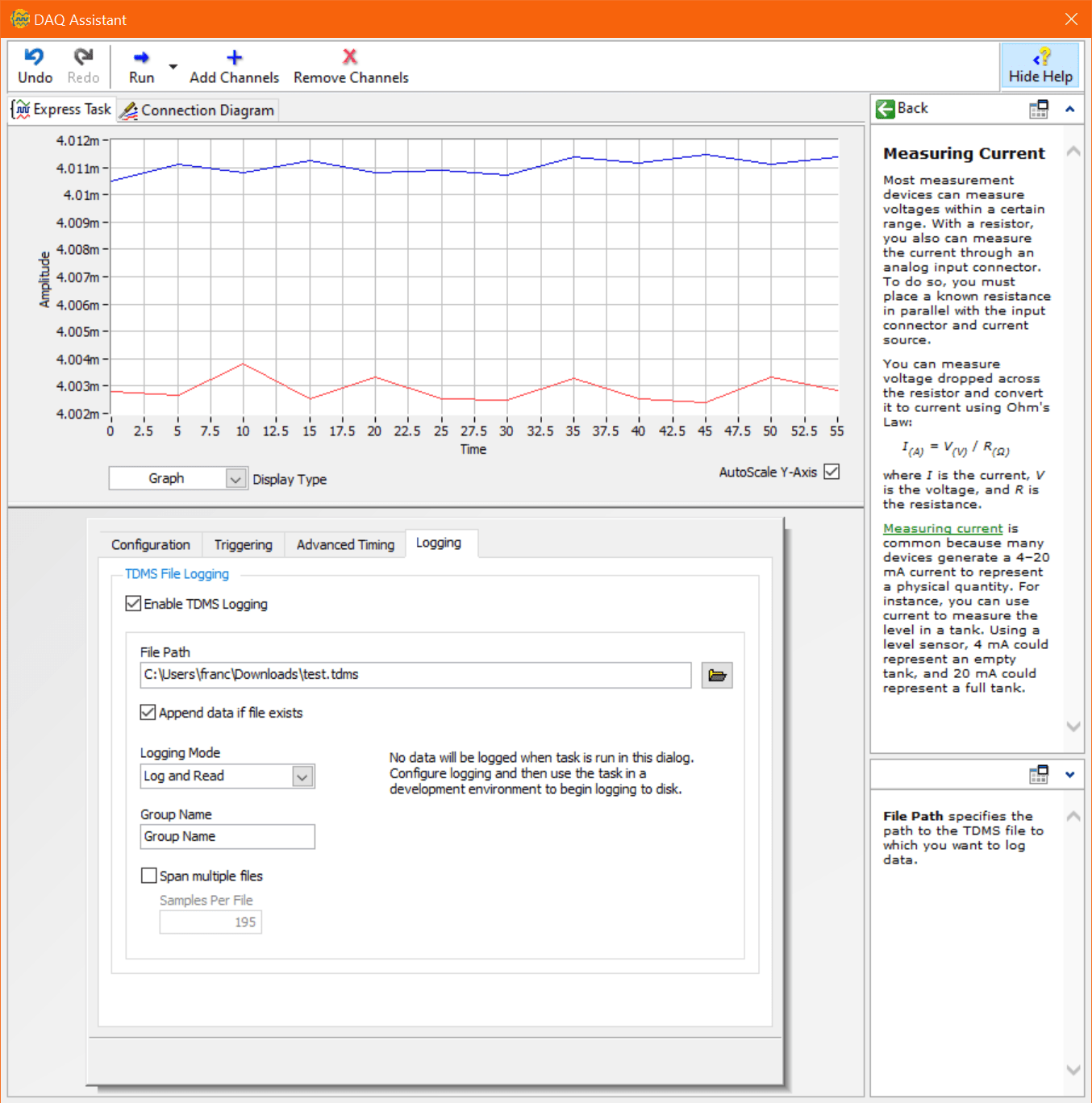Click the '4.012m' Y-axis maximum value

tap(77, 140)
